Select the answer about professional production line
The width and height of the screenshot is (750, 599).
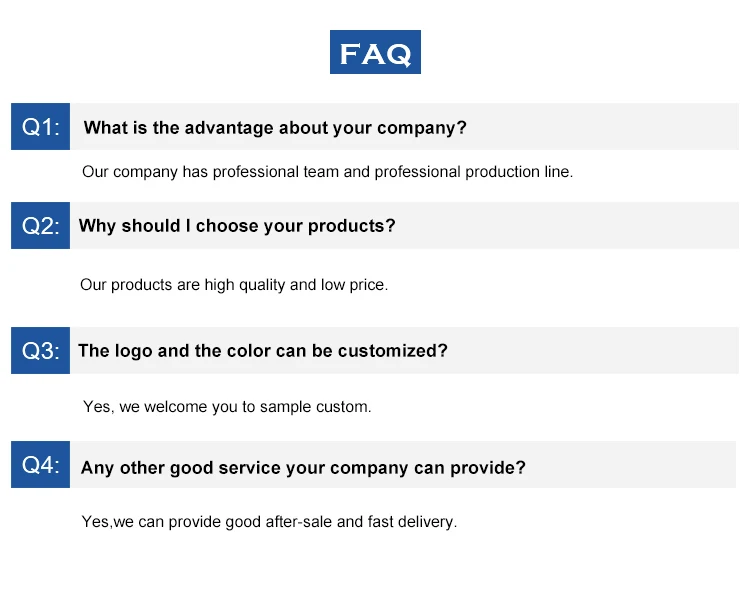point(328,172)
